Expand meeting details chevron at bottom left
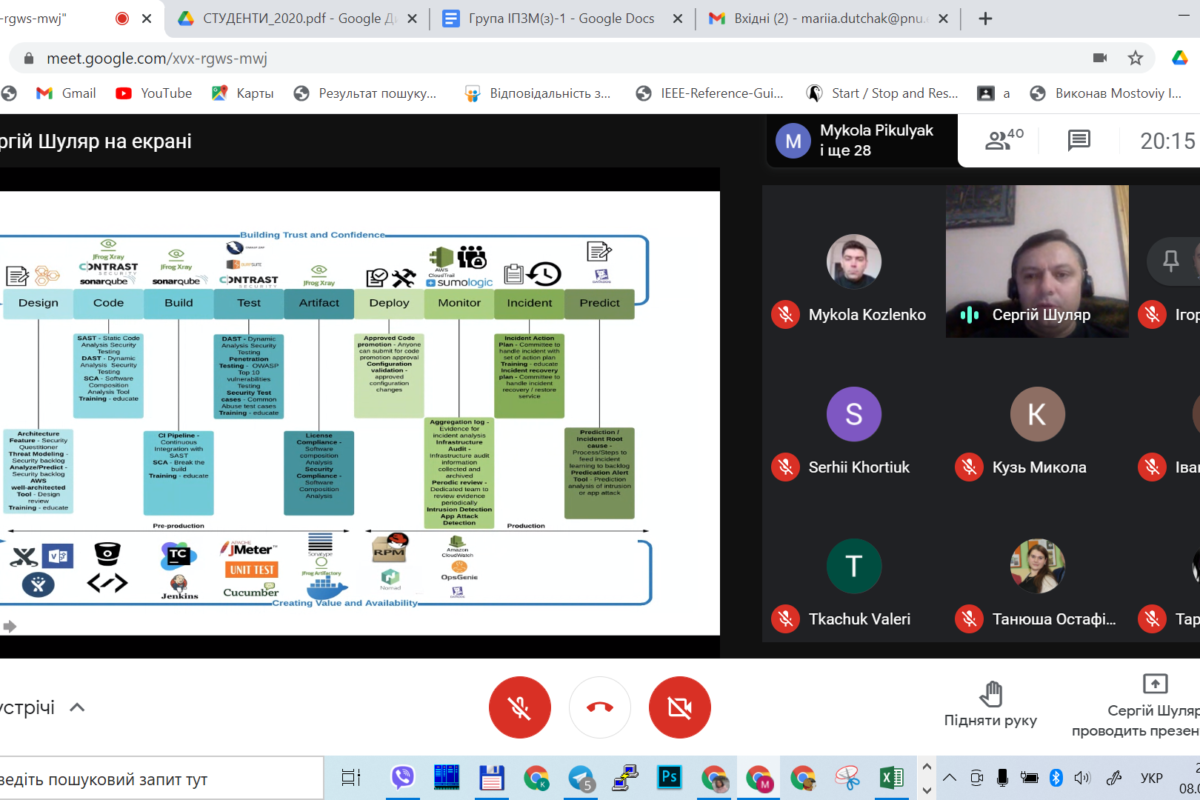 (77, 707)
